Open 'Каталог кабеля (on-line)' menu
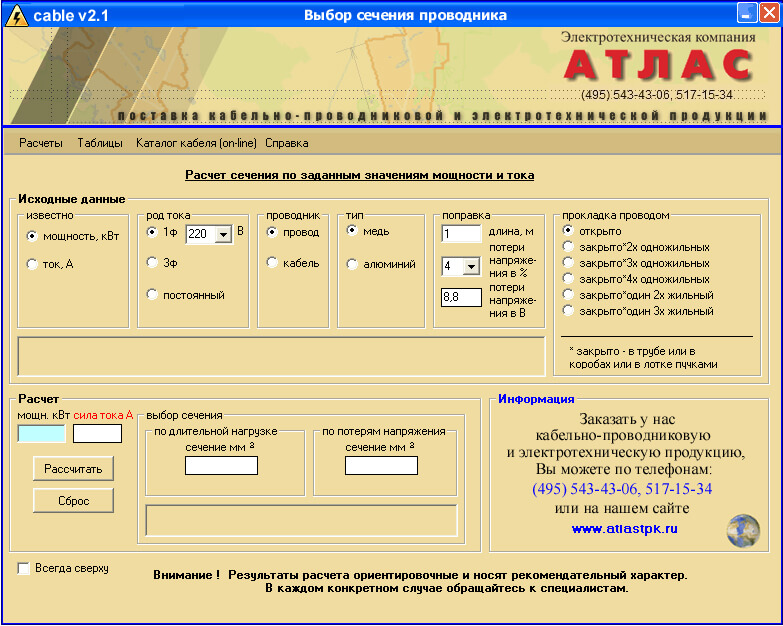The image size is (783, 626). click(x=196, y=143)
